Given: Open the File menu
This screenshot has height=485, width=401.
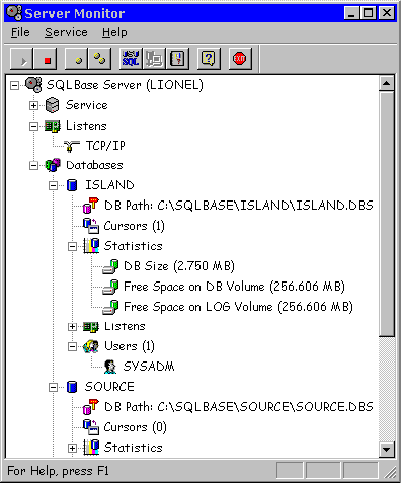Looking at the screenshot, I should [20, 32].
